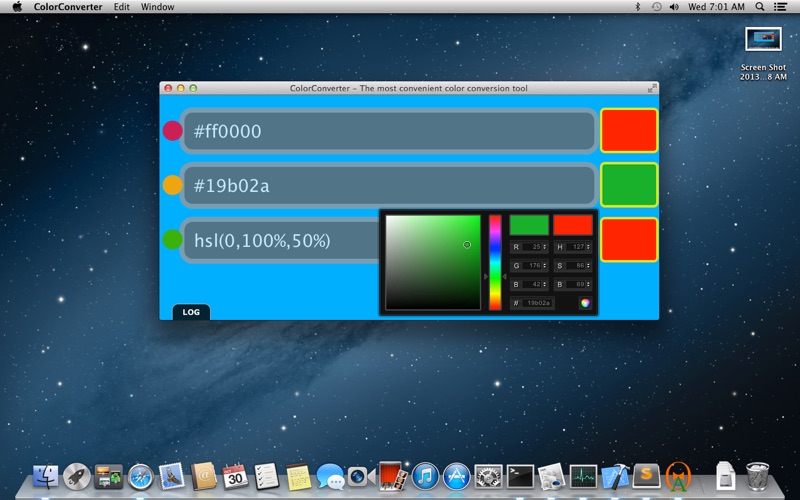Click the G field showing 176

pyautogui.click(x=532, y=266)
